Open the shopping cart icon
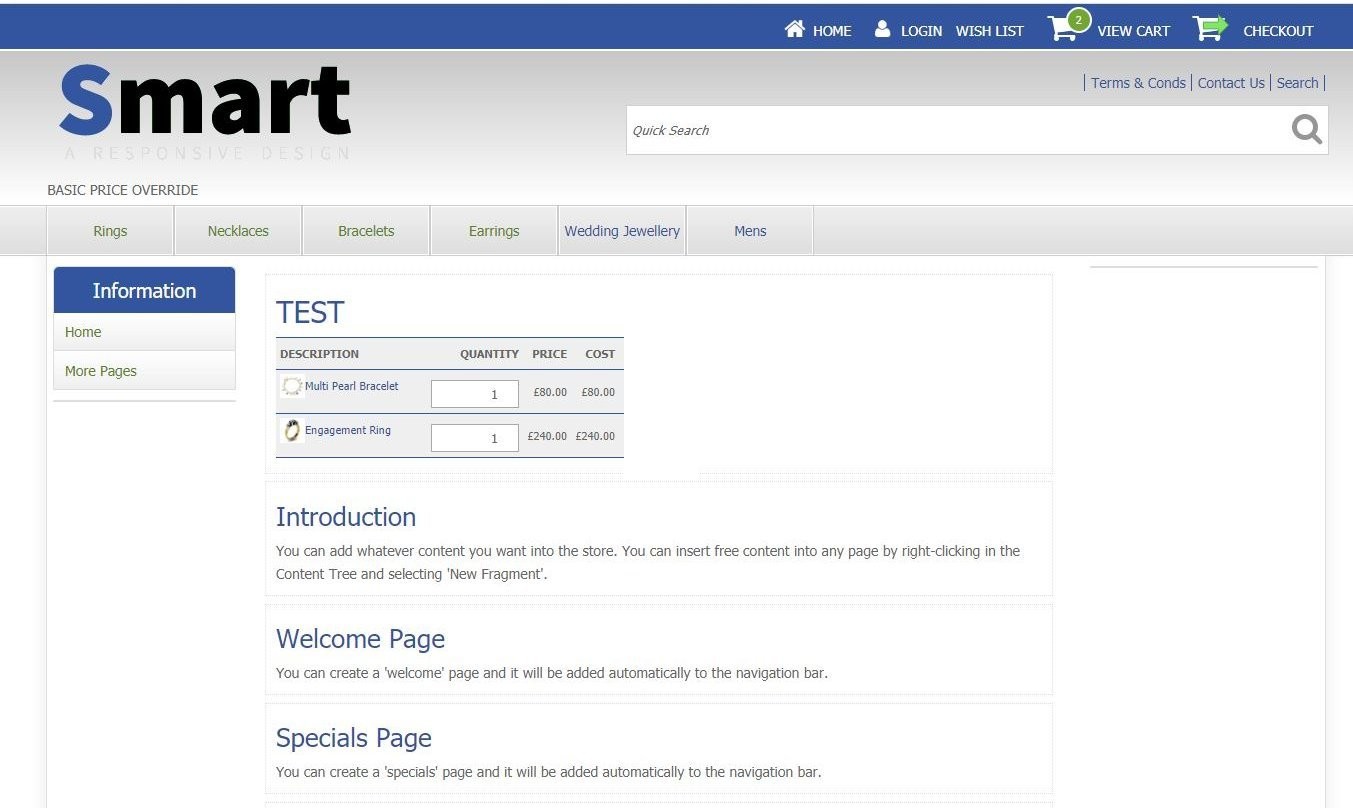Image resolution: width=1353 pixels, height=808 pixels. point(1064,28)
